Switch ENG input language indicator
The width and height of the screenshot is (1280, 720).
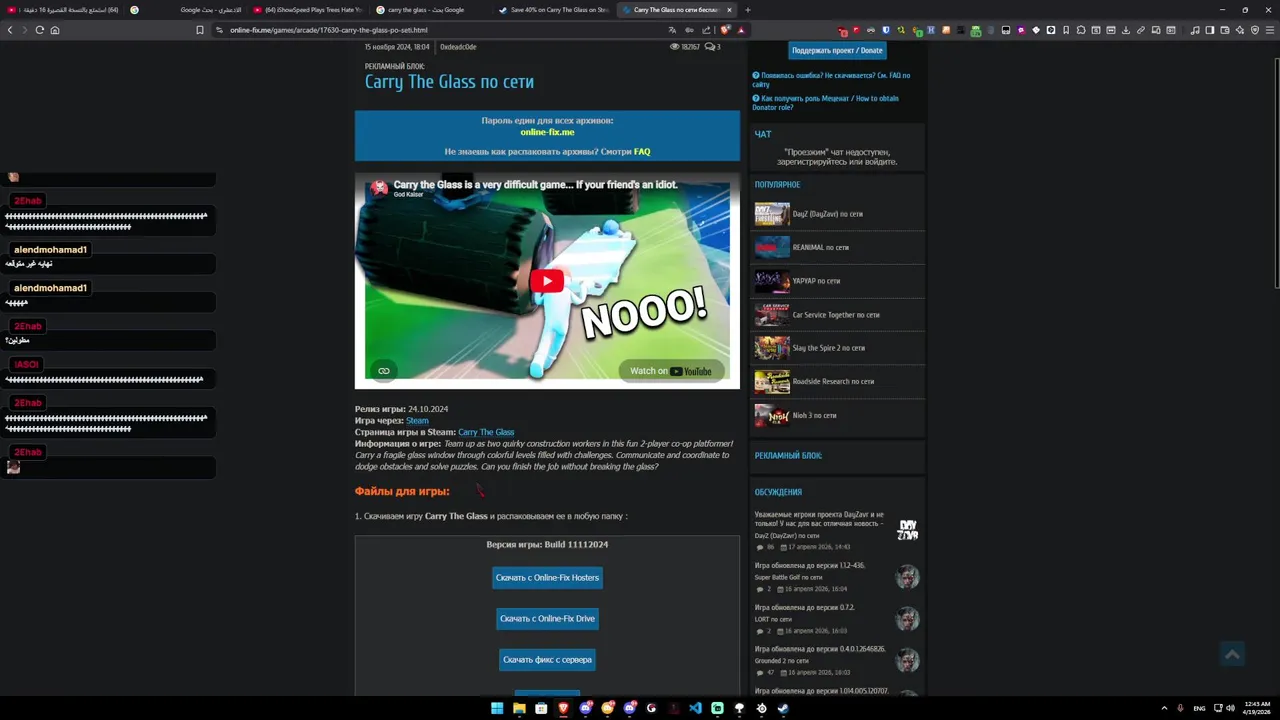[1199, 708]
